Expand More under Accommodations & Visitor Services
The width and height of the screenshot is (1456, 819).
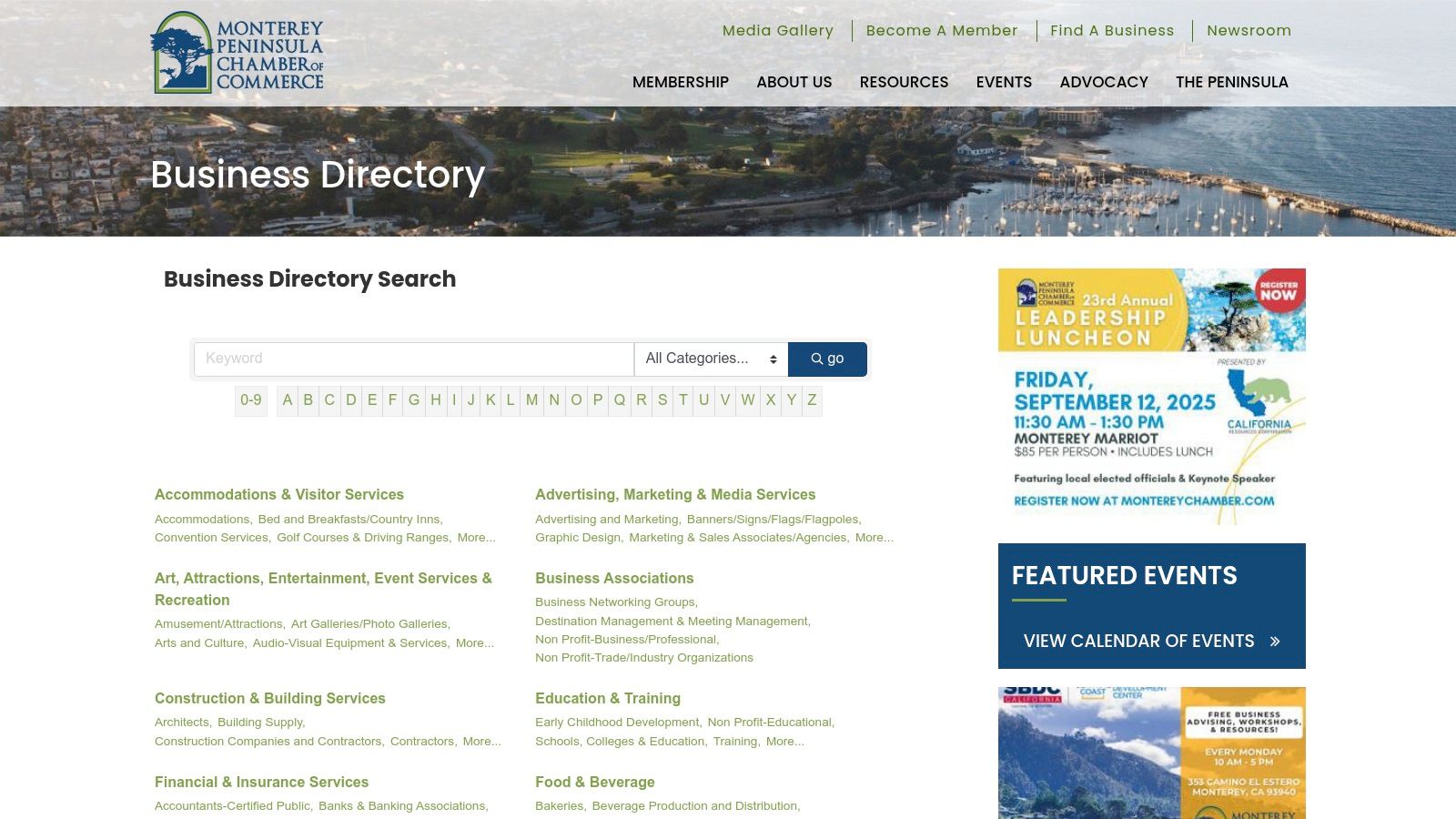(474, 537)
